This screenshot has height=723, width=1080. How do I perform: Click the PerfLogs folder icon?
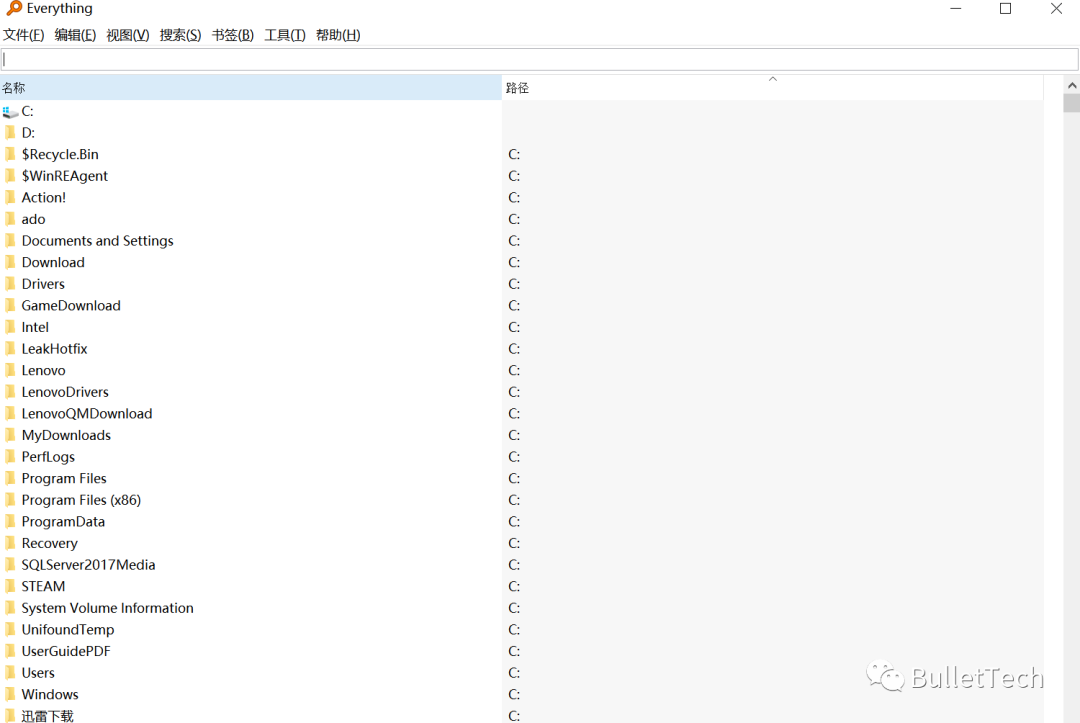(10, 457)
